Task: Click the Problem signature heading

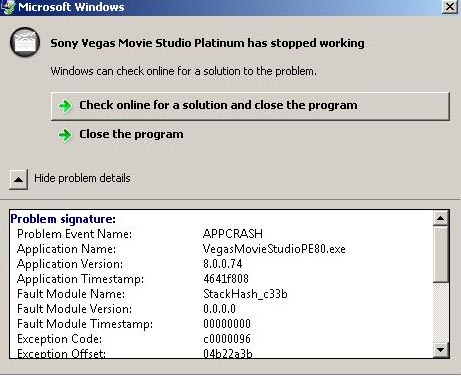Action: (x=63, y=219)
